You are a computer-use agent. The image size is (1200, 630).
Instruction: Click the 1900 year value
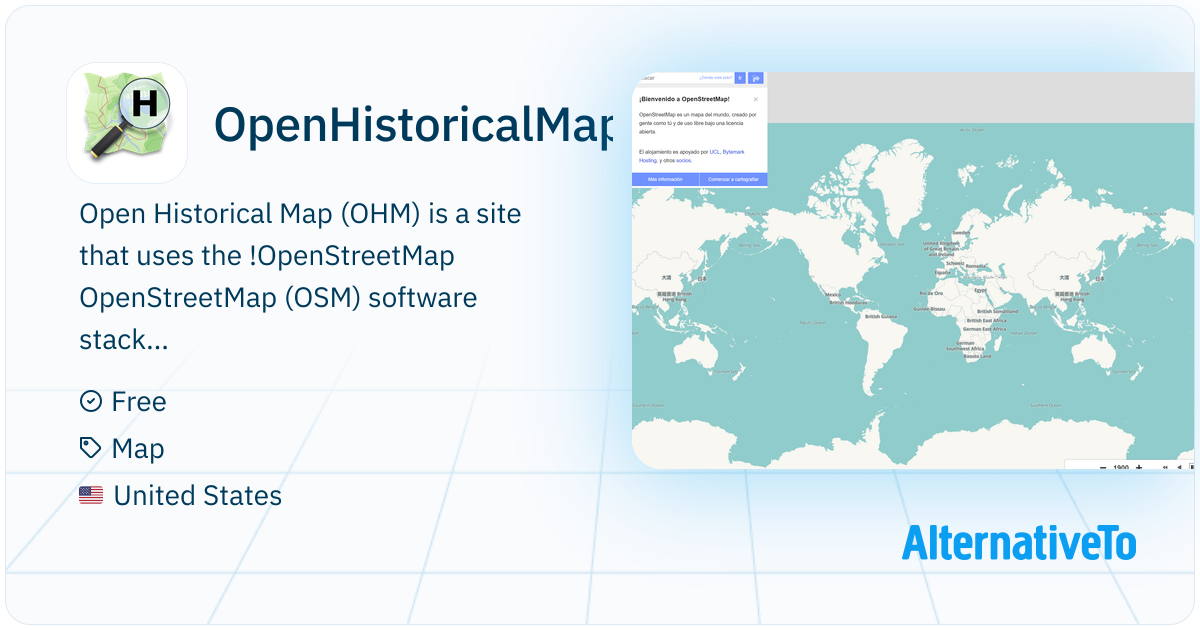coord(1121,467)
